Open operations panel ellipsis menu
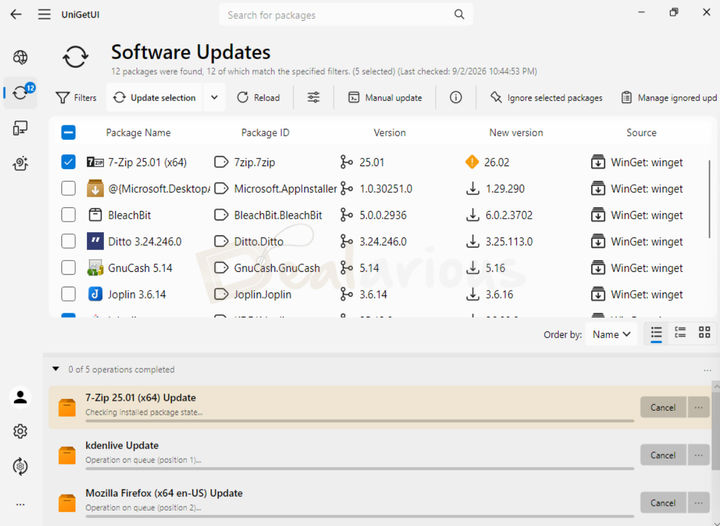 pyautogui.click(x=707, y=370)
